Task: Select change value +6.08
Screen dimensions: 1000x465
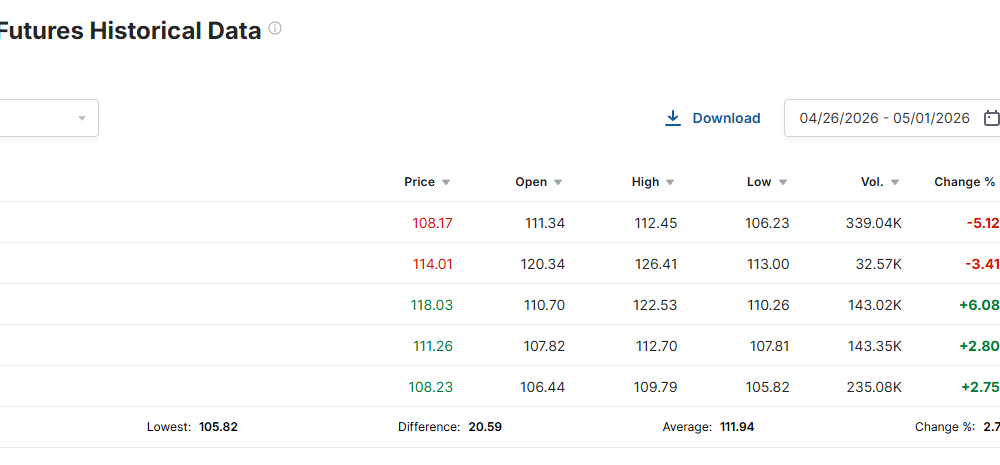Action: click(x=978, y=305)
